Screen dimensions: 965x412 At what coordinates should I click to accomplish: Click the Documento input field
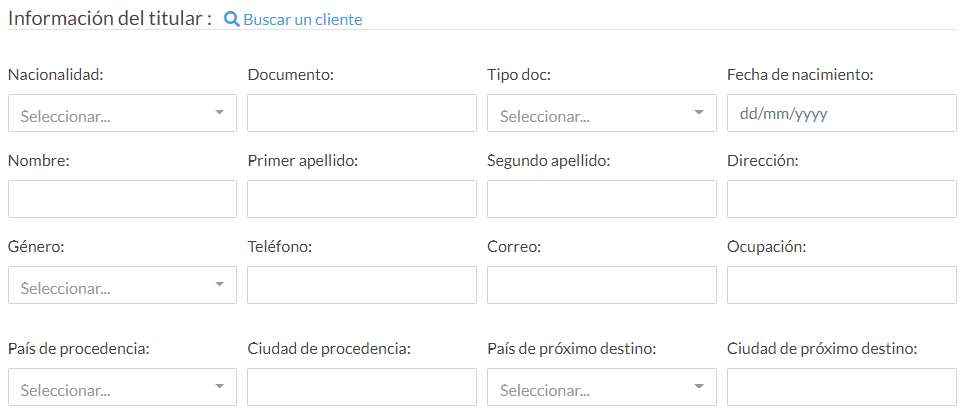pos(362,113)
